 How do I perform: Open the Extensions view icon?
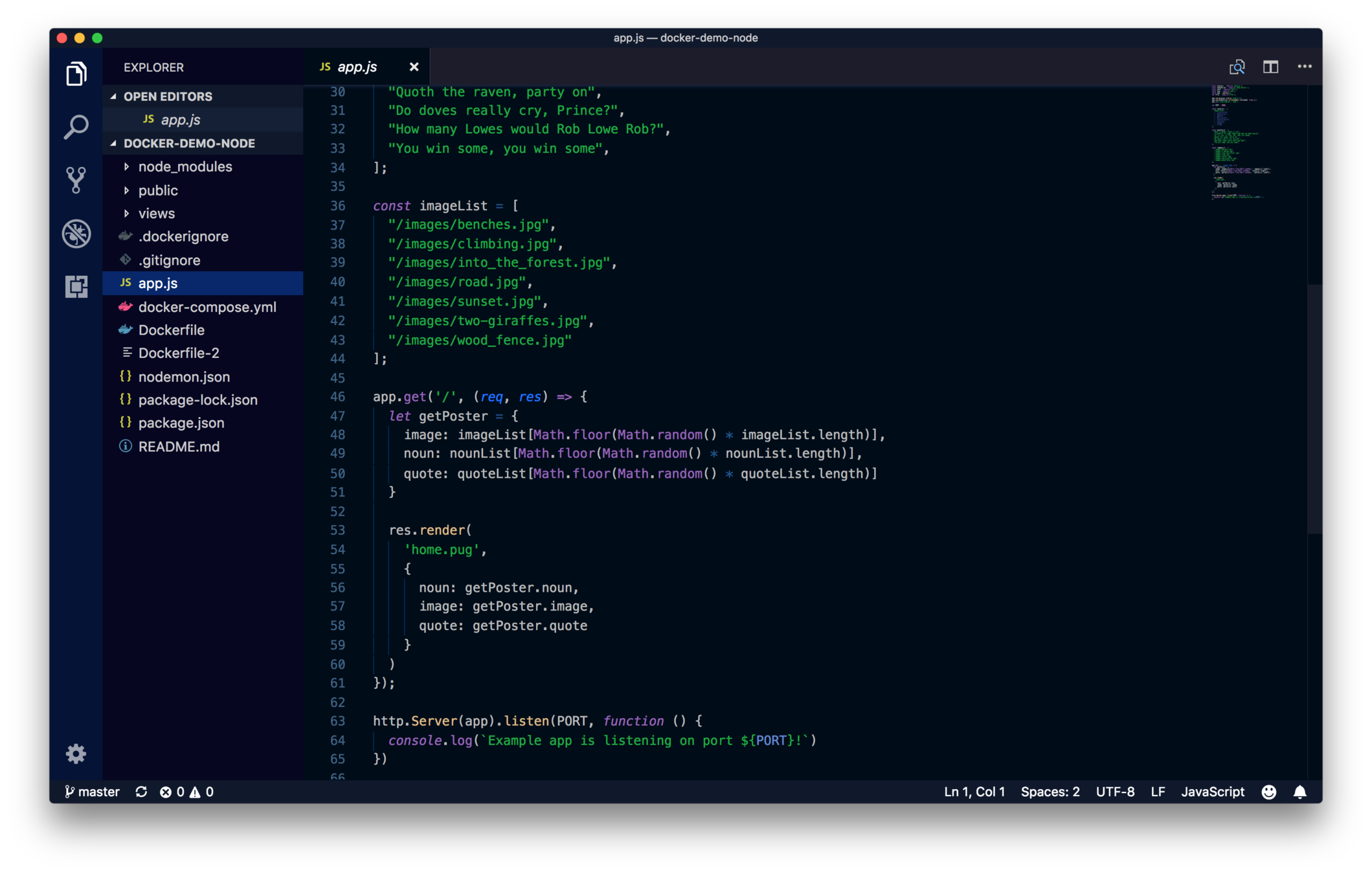pyautogui.click(x=76, y=286)
